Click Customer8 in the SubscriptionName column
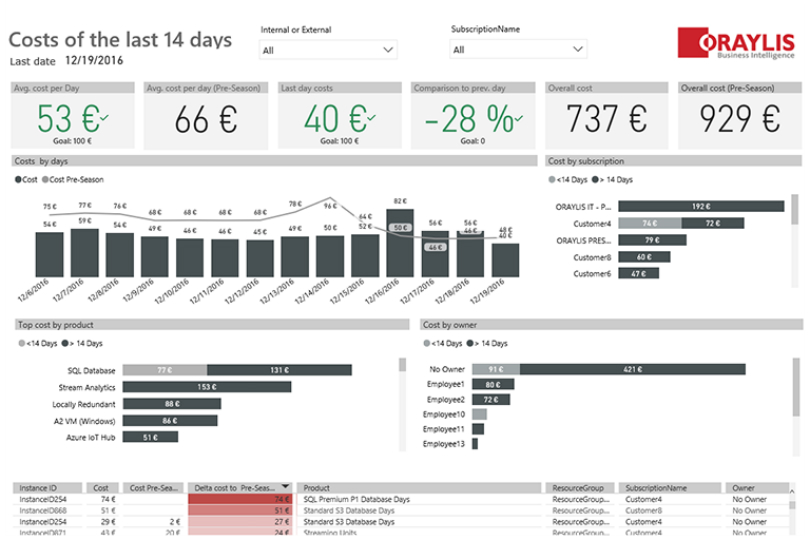 (x=643, y=511)
